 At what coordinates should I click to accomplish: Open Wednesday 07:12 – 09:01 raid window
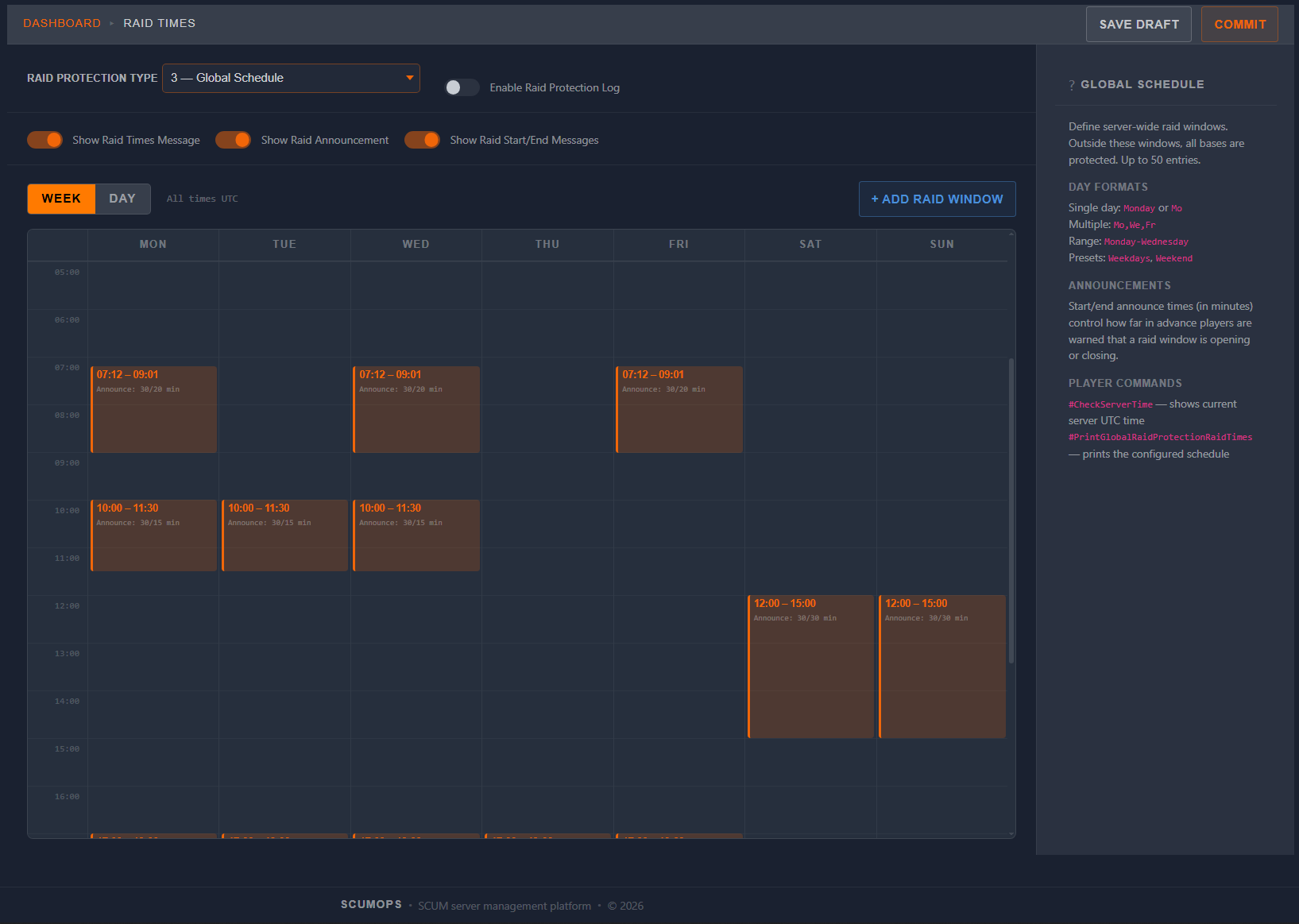[416, 409]
